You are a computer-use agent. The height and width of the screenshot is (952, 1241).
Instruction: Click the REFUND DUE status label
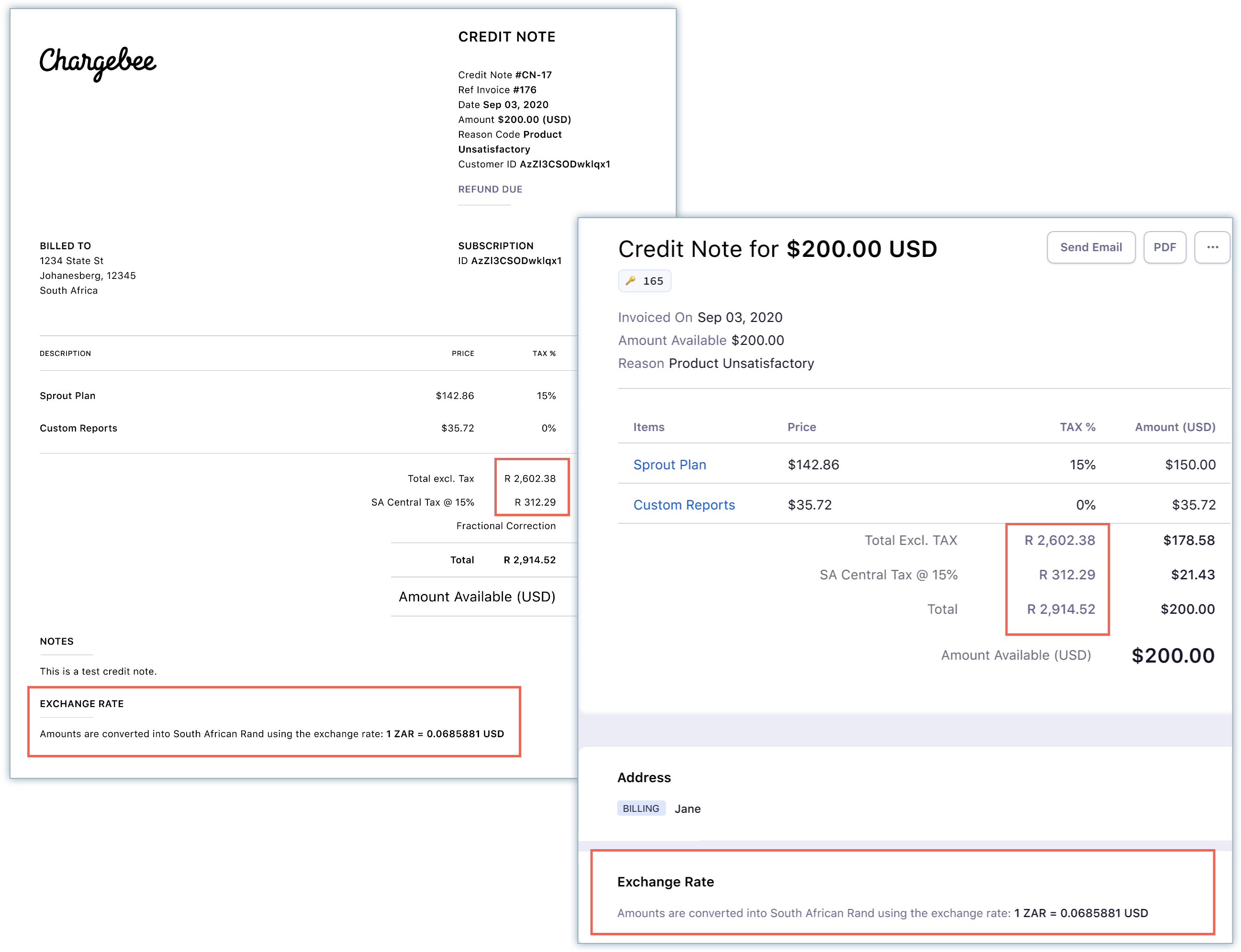coord(490,189)
